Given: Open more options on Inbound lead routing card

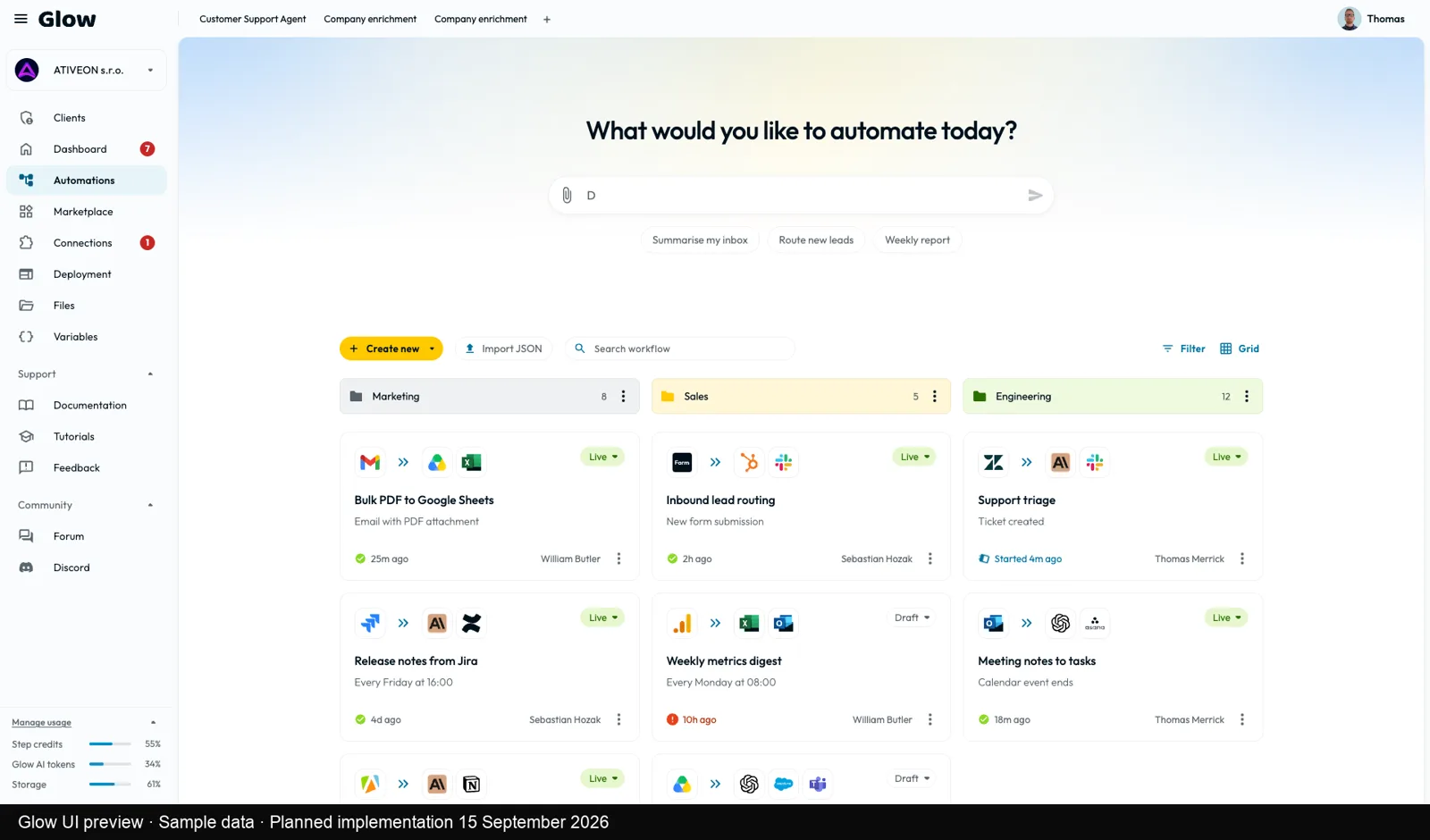Looking at the screenshot, I should pos(930,559).
